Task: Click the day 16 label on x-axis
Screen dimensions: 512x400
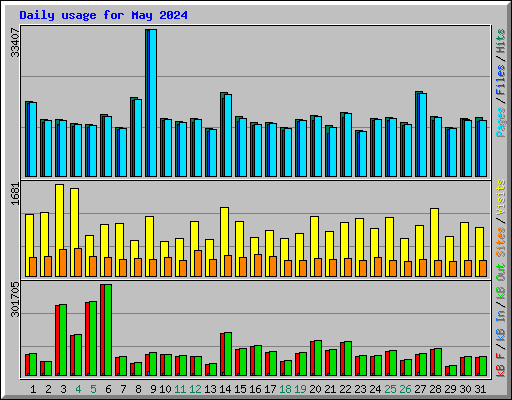Action: tap(255, 389)
